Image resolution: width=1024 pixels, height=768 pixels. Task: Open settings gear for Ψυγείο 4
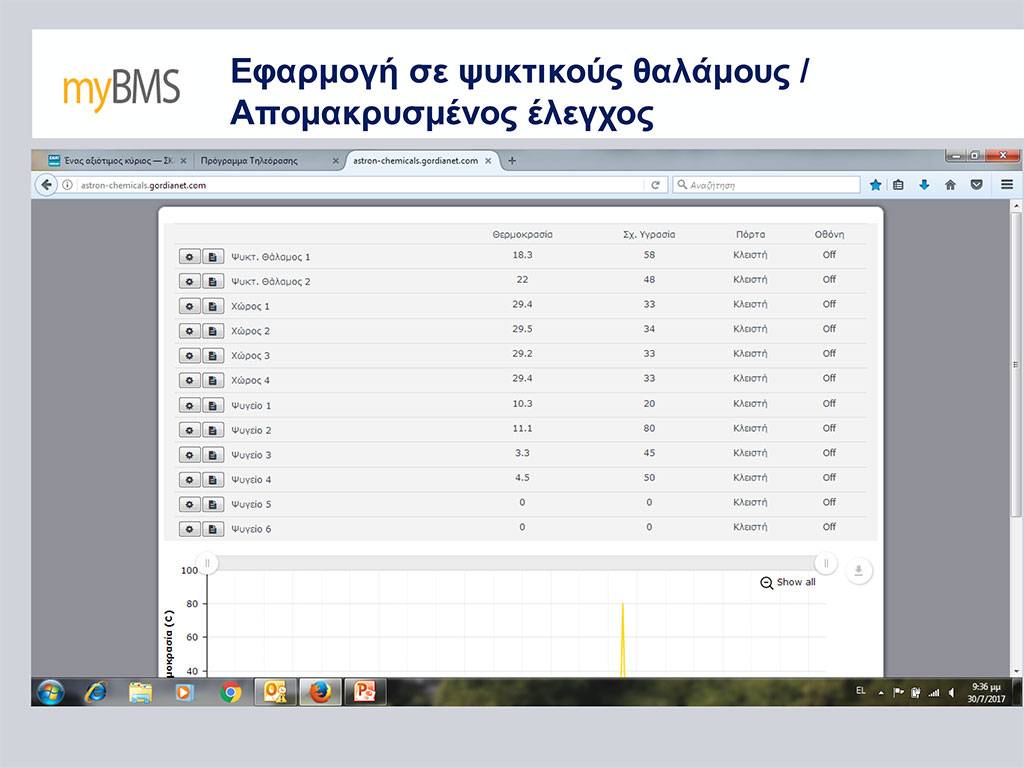189,480
